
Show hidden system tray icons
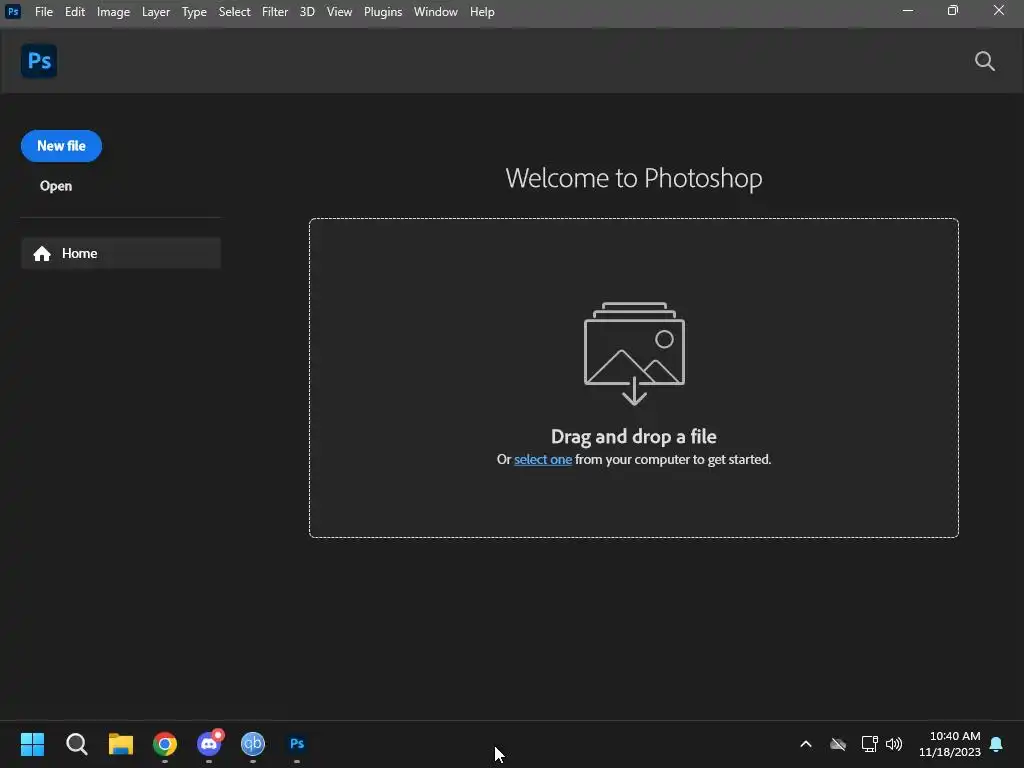[806, 744]
